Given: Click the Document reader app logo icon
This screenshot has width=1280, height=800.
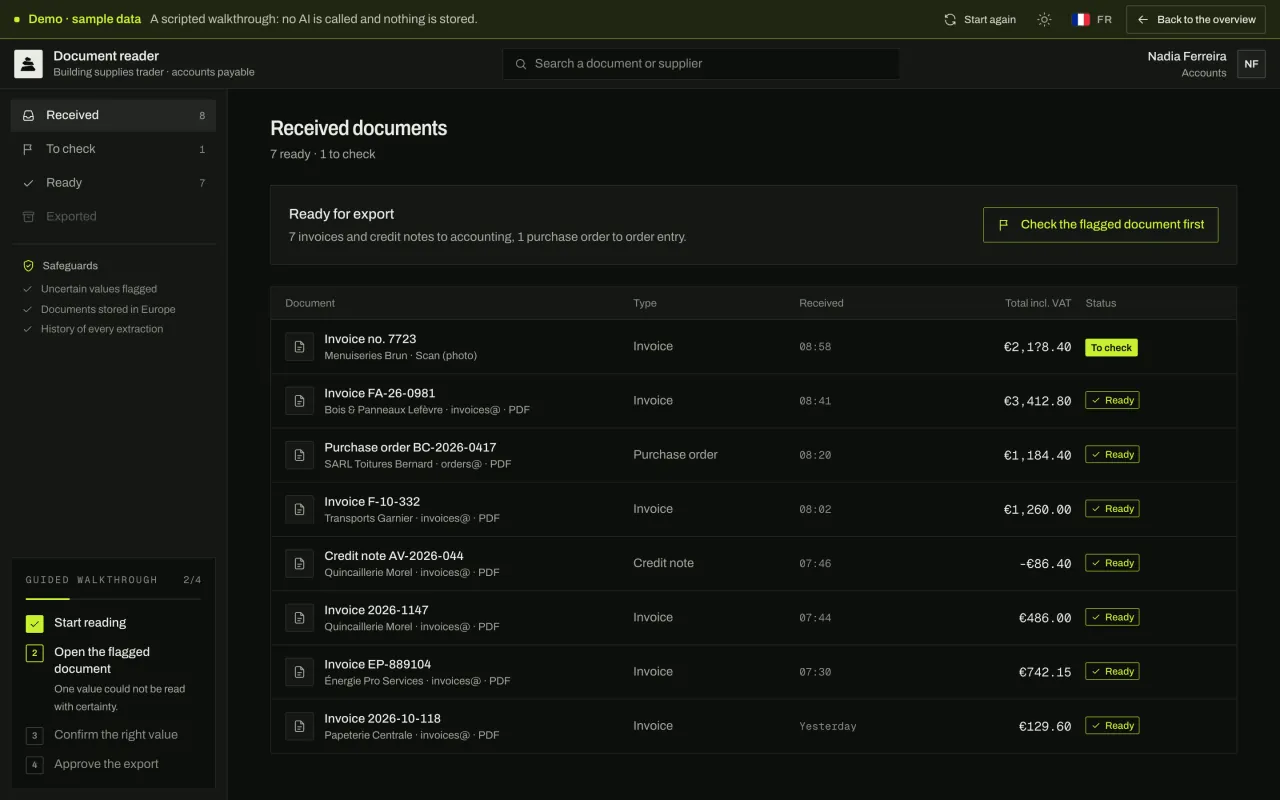Looking at the screenshot, I should (x=28, y=64).
